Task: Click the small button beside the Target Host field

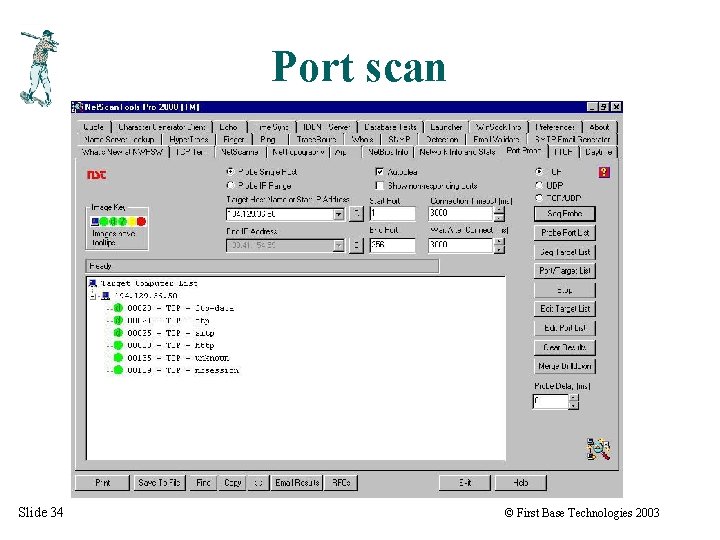Action: pos(356,214)
